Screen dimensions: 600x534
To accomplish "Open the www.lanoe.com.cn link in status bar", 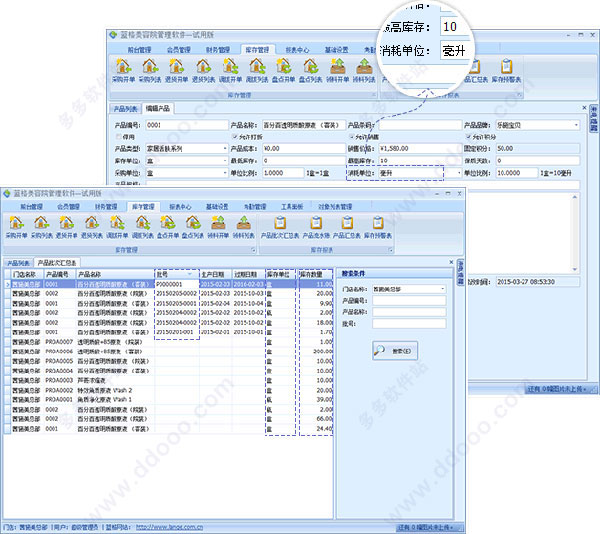I will [170, 527].
